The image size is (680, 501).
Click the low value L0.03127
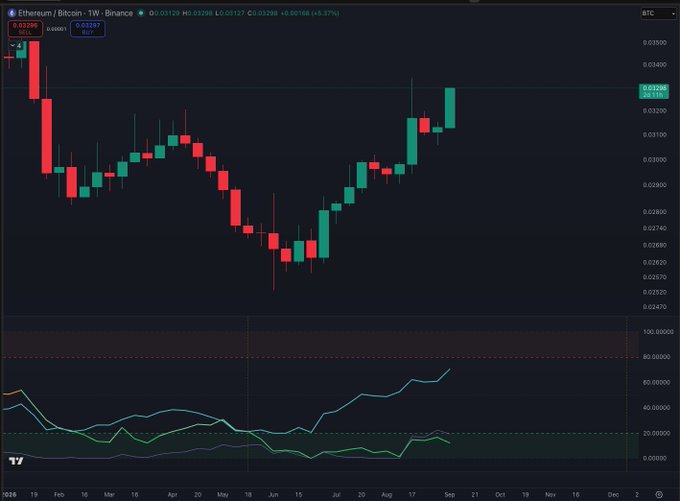coord(231,13)
